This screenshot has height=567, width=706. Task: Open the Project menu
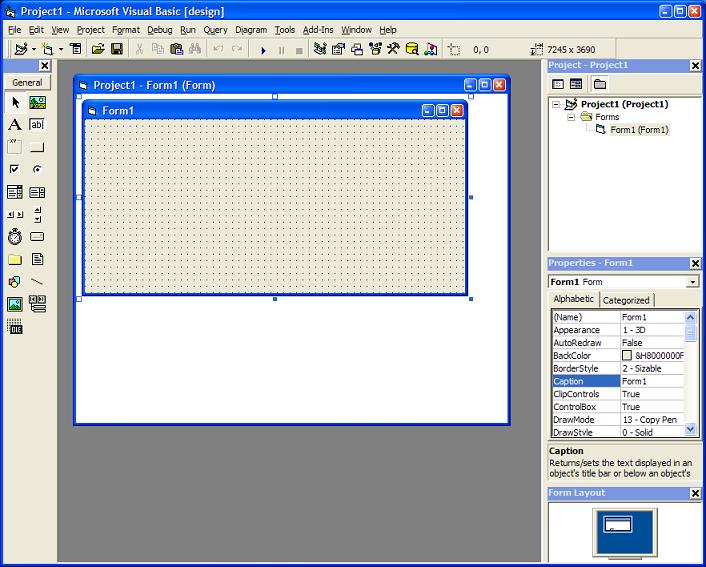pos(91,30)
